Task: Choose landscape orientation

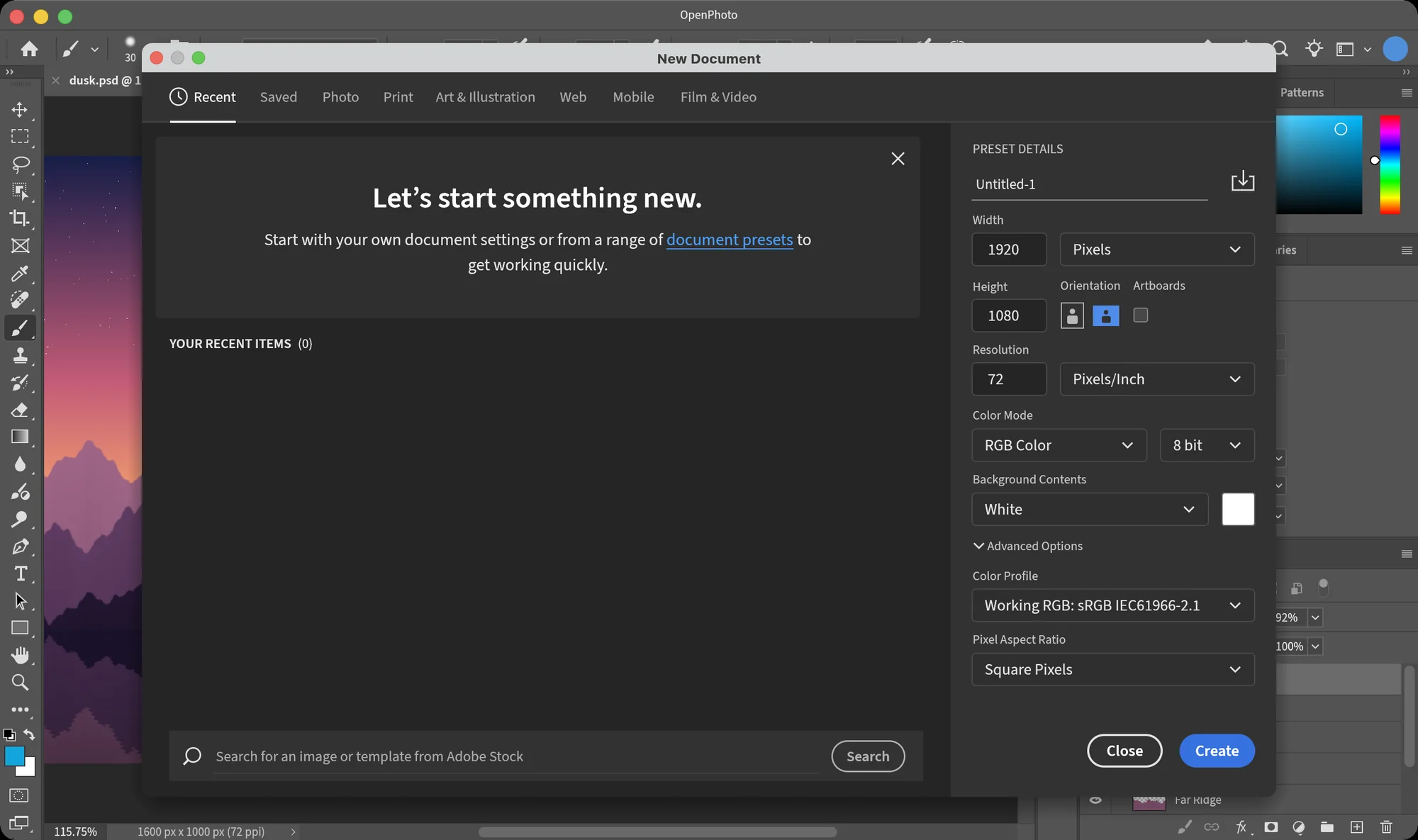Action: pyautogui.click(x=1105, y=315)
